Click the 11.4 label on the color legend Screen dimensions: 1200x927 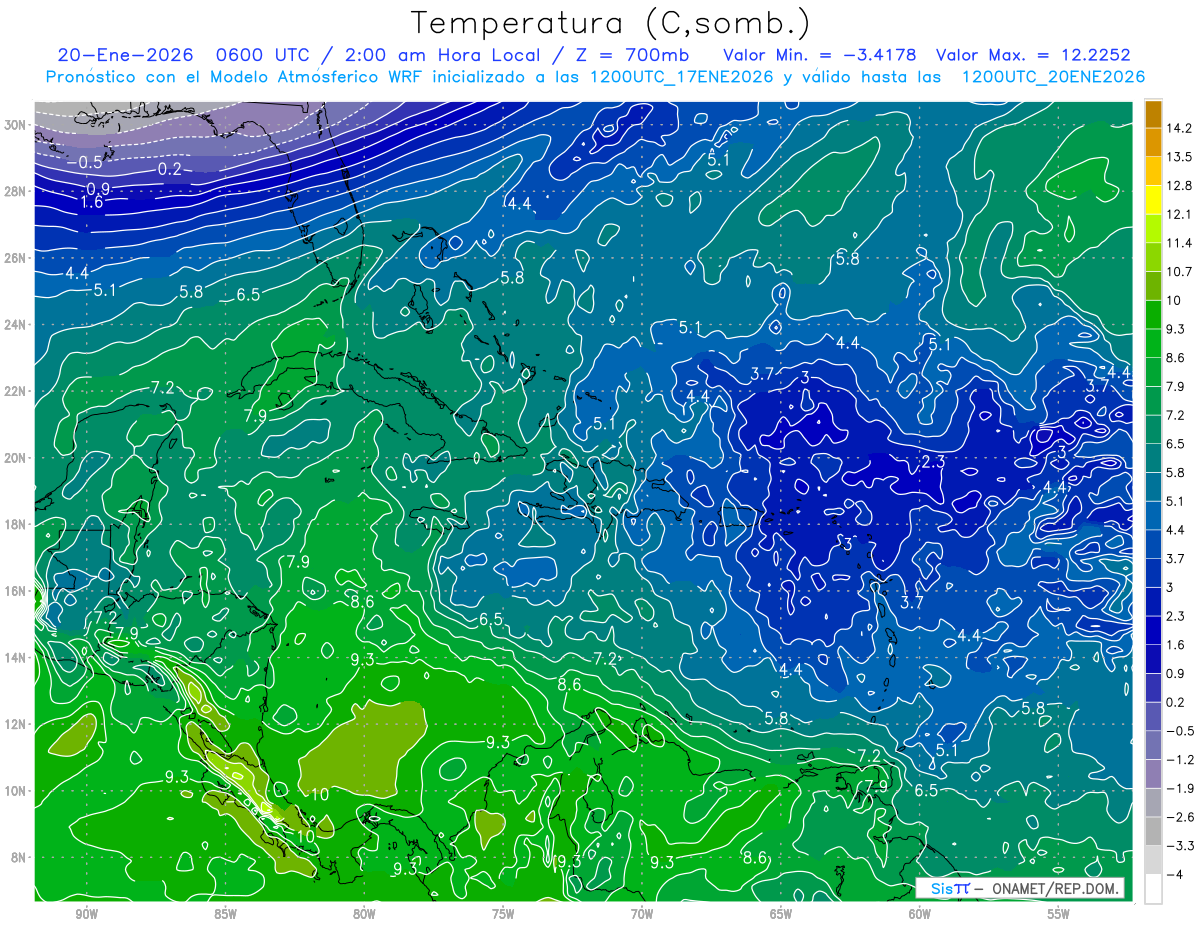click(x=1179, y=243)
